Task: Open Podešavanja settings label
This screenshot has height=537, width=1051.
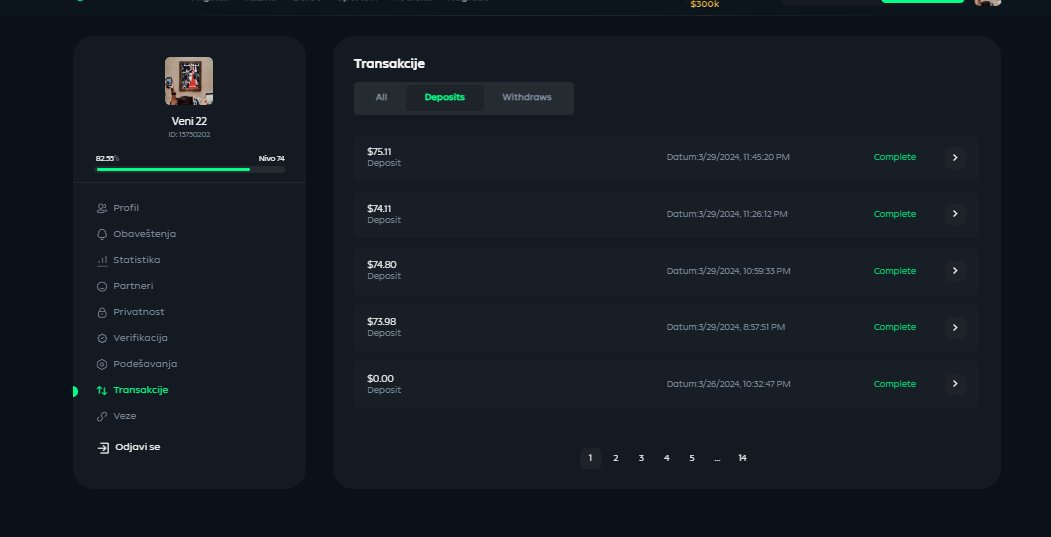Action: tap(145, 364)
